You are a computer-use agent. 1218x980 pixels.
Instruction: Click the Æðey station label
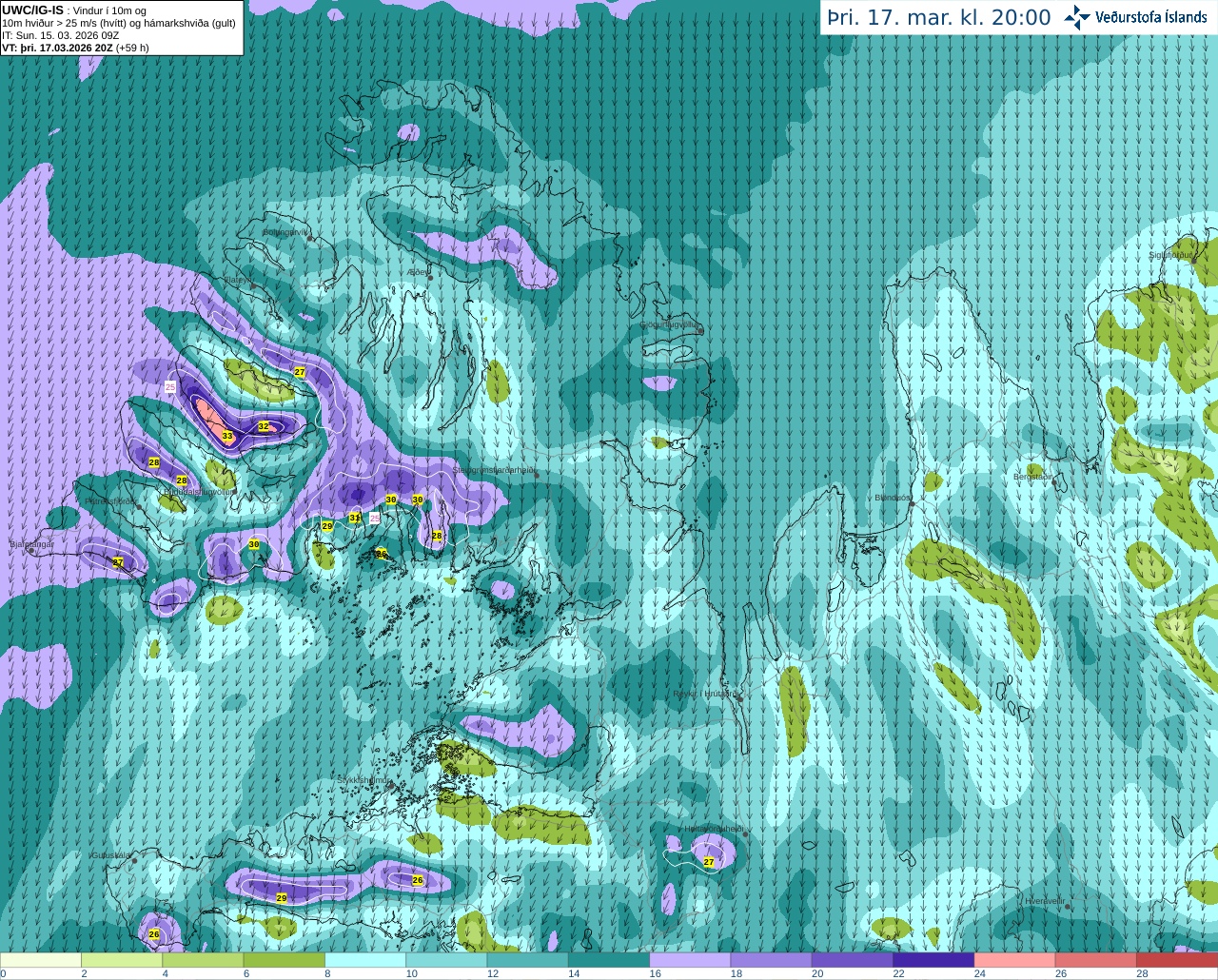417,272
